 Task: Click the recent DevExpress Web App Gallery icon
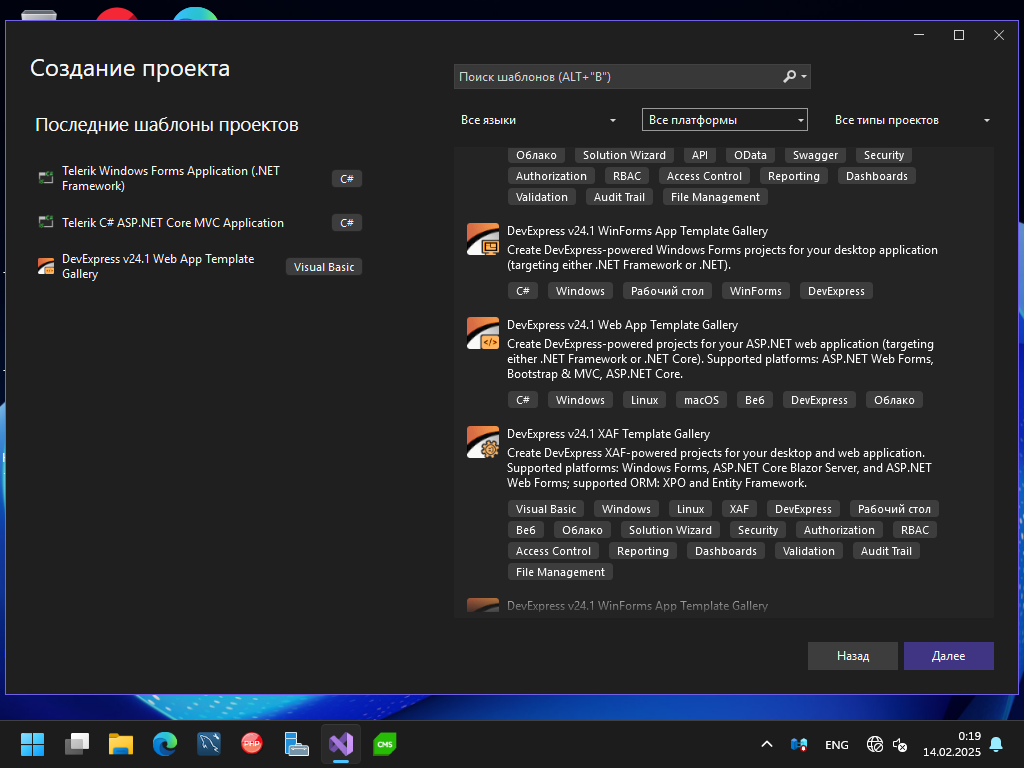pos(46,266)
